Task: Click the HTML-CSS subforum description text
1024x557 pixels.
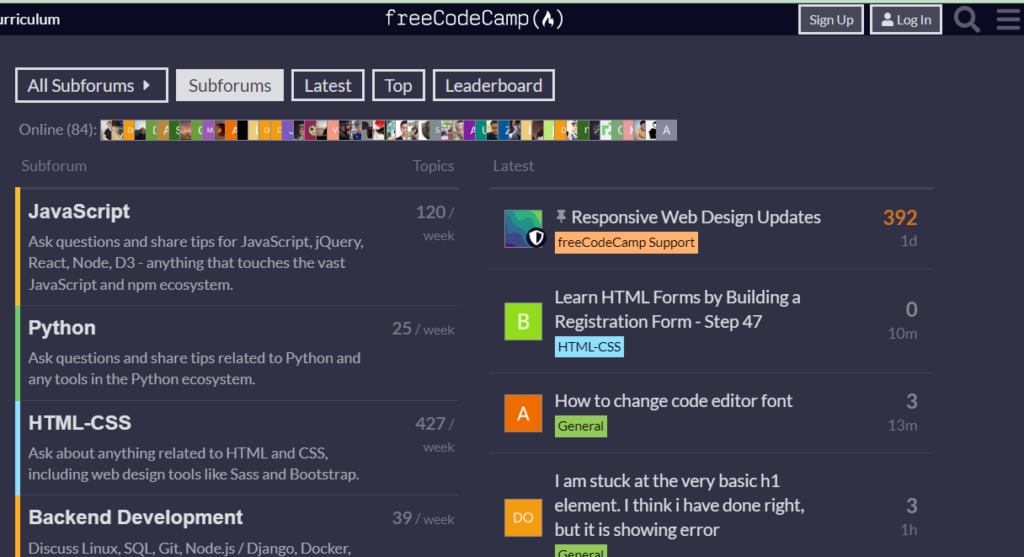Action: tap(193, 464)
